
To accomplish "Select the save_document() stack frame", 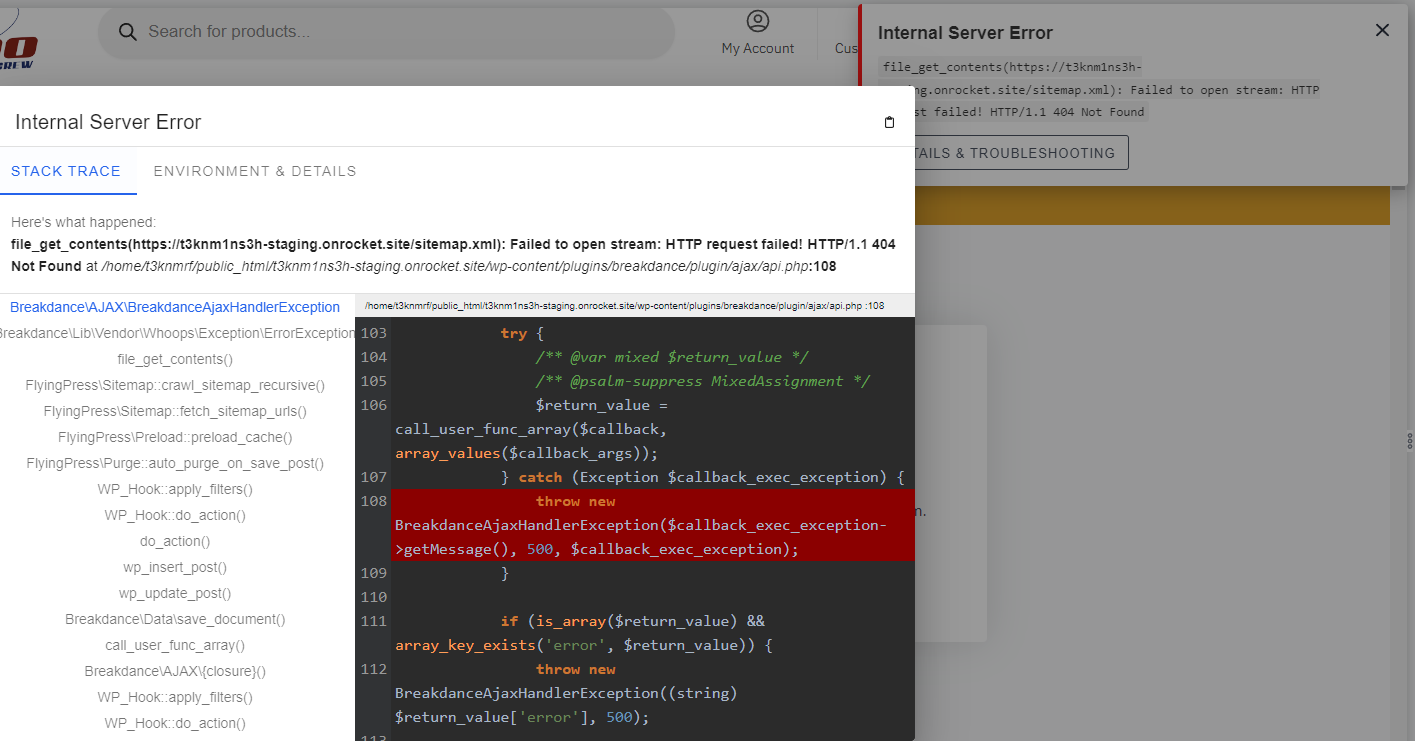I will click(x=174, y=619).
